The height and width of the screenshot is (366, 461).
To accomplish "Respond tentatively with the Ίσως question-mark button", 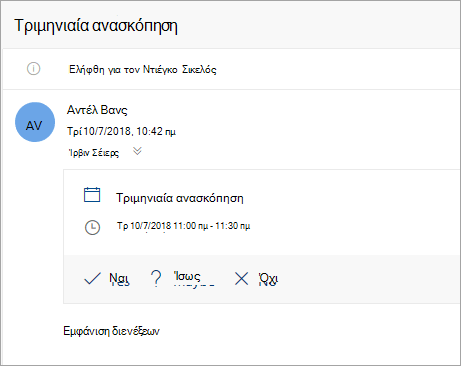I will pyautogui.click(x=182, y=278).
